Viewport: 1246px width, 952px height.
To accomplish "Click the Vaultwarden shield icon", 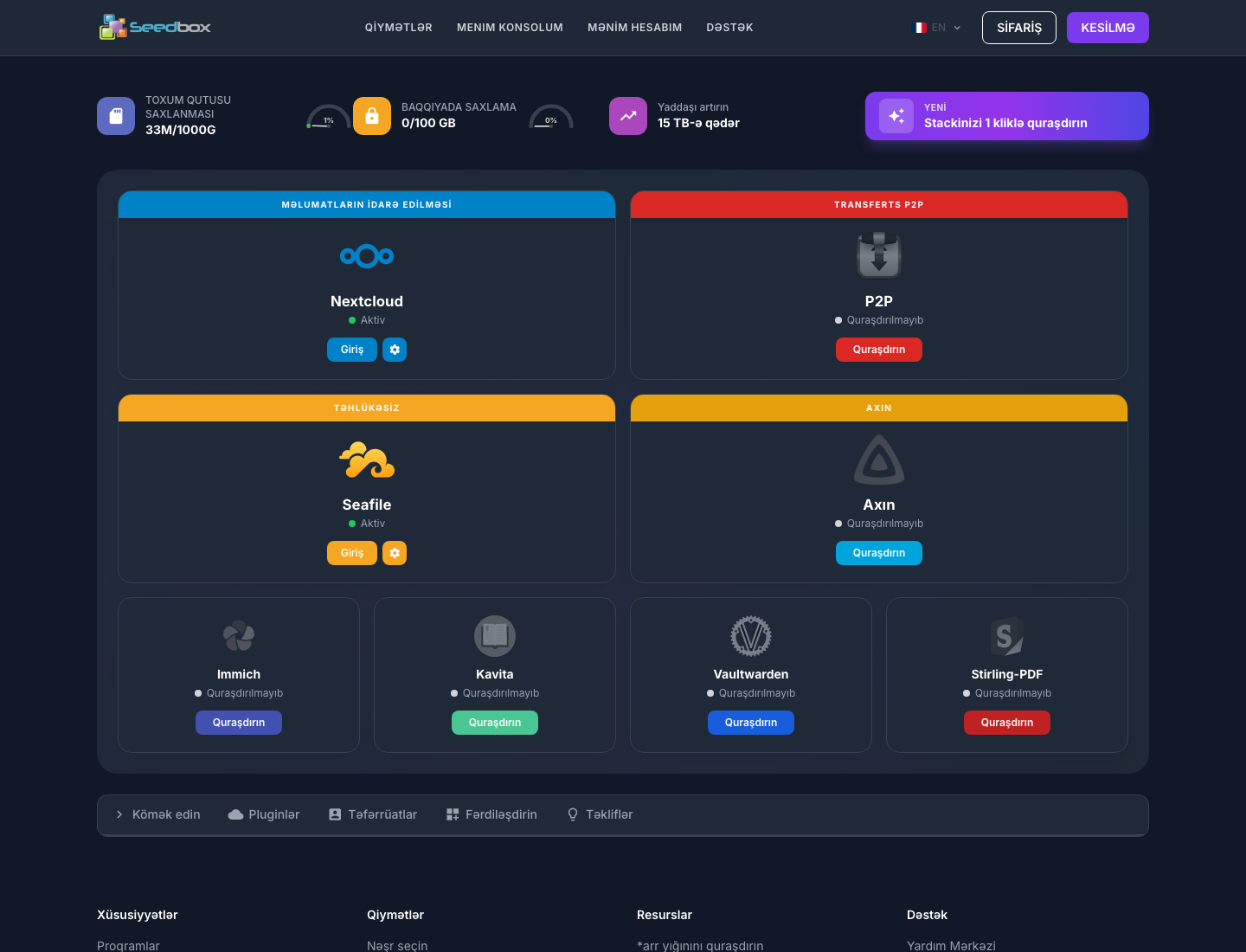I will (x=751, y=636).
